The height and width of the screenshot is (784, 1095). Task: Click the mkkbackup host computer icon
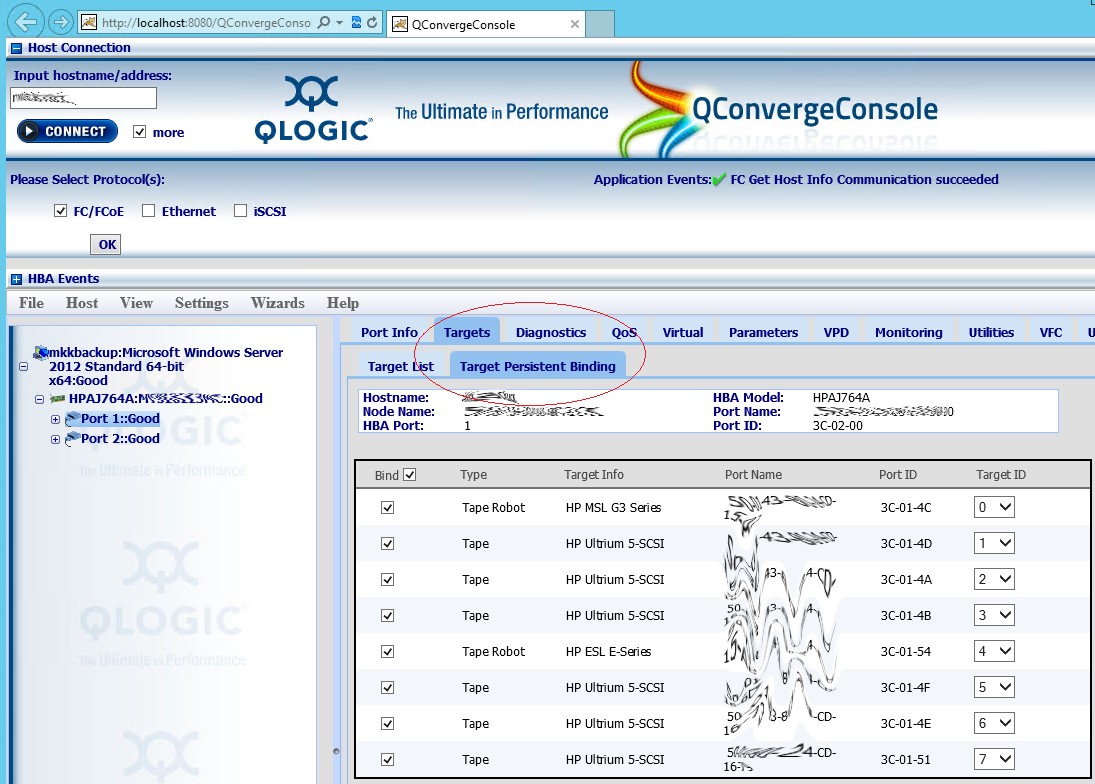click(41, 352)
